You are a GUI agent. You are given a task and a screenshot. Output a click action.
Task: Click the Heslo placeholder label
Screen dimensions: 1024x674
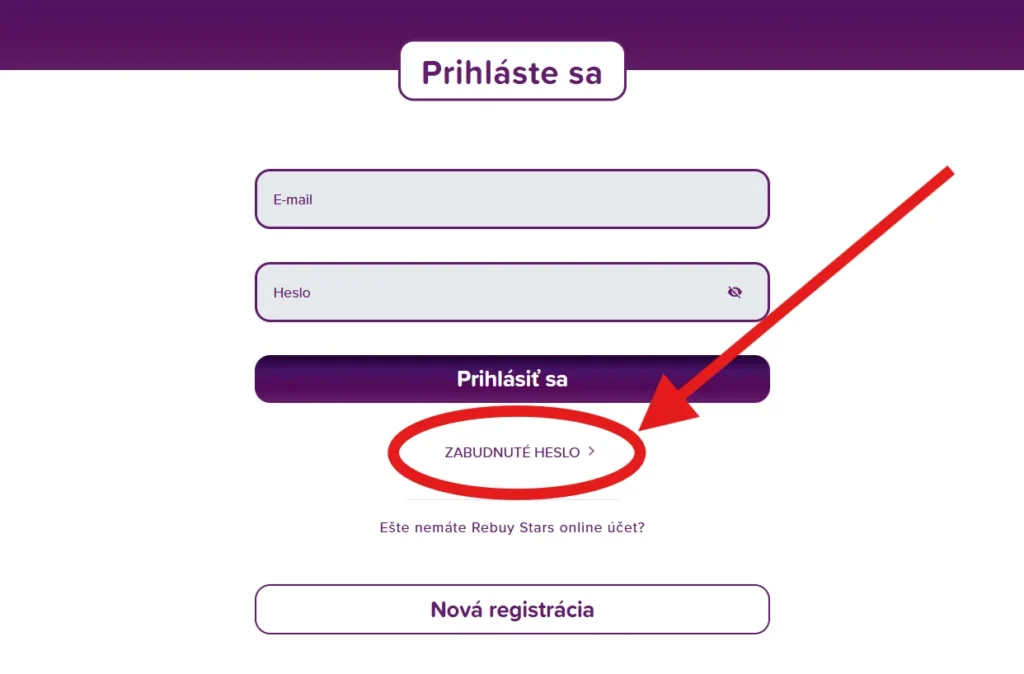pyautogui.click(x=292, y=293)
